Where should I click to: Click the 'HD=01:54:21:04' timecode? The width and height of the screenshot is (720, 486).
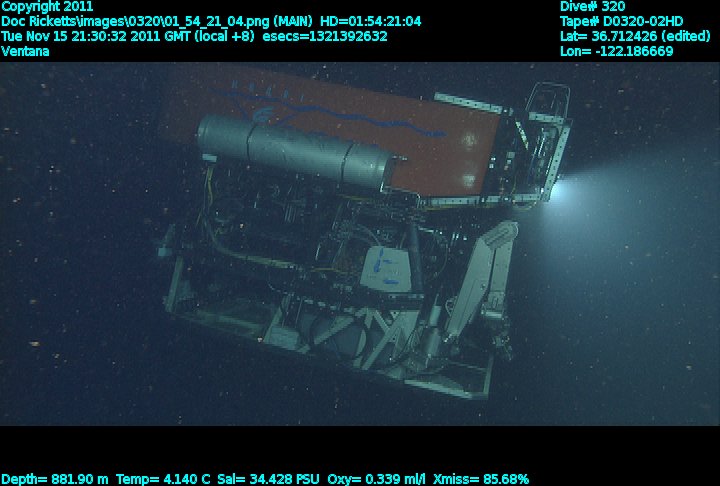[371, 22]
